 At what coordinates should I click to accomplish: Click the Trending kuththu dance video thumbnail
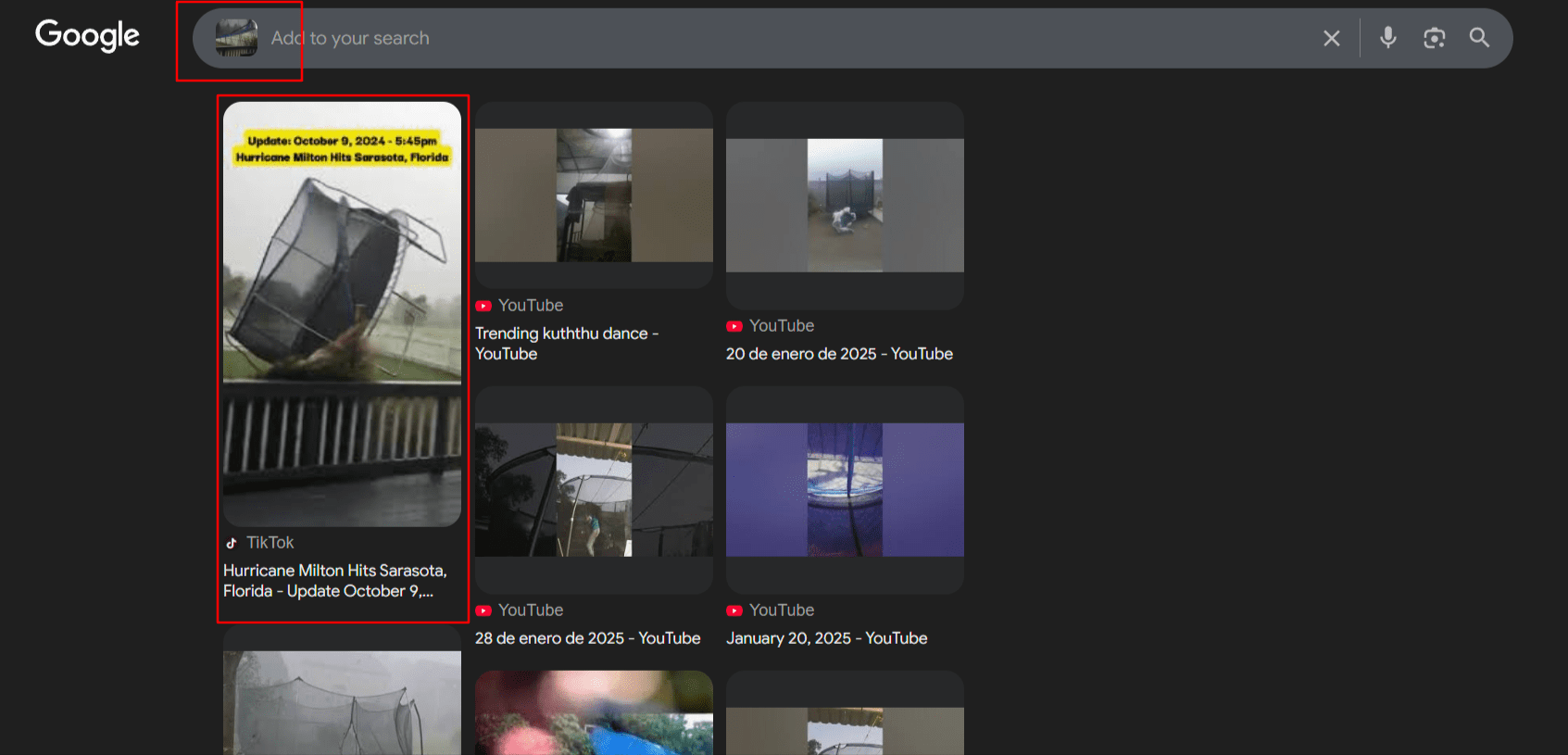pos(594,195)
